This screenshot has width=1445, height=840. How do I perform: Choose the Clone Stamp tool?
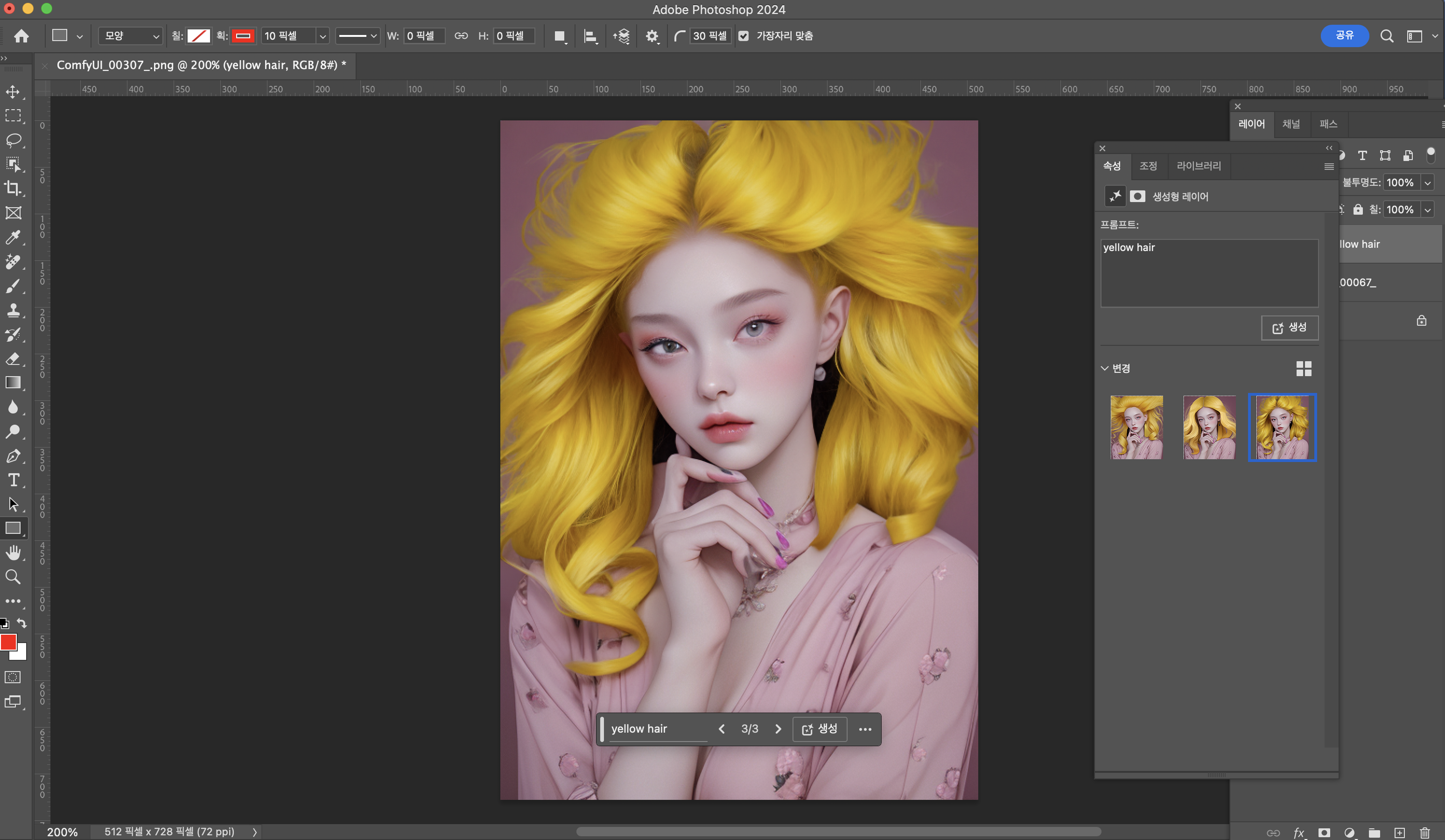13,310
